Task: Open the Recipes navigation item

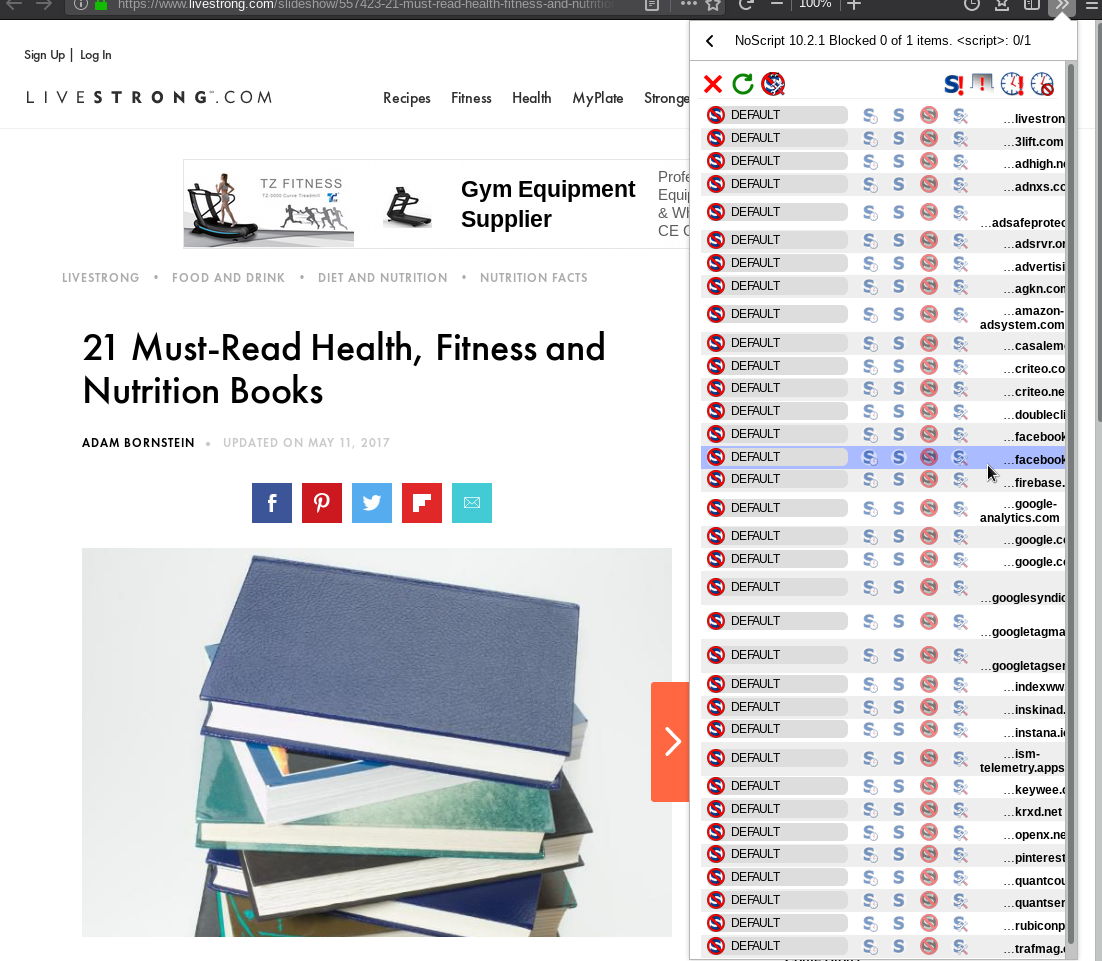Action: click(406, 98)
